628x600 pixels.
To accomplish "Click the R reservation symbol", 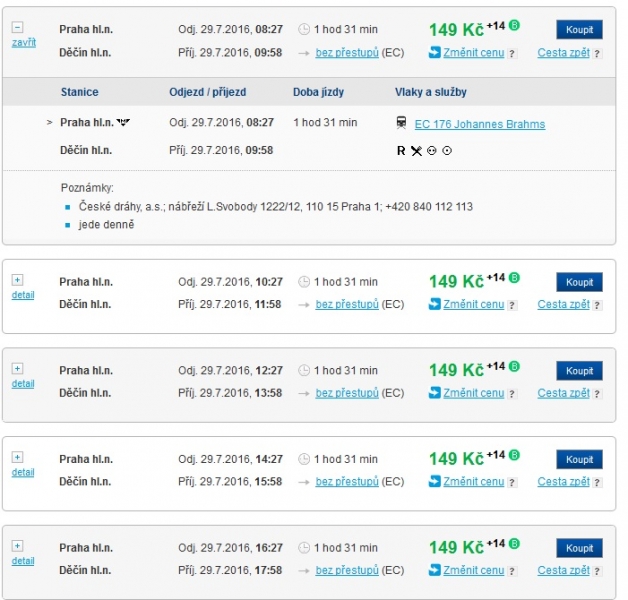I will 401,150.
